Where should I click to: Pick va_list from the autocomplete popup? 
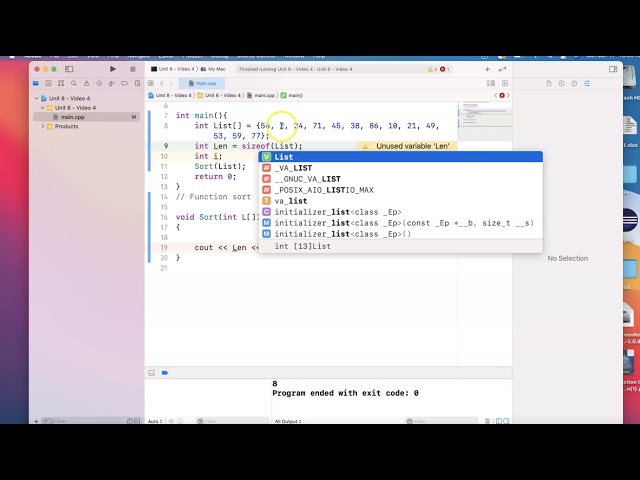(291, 201)
